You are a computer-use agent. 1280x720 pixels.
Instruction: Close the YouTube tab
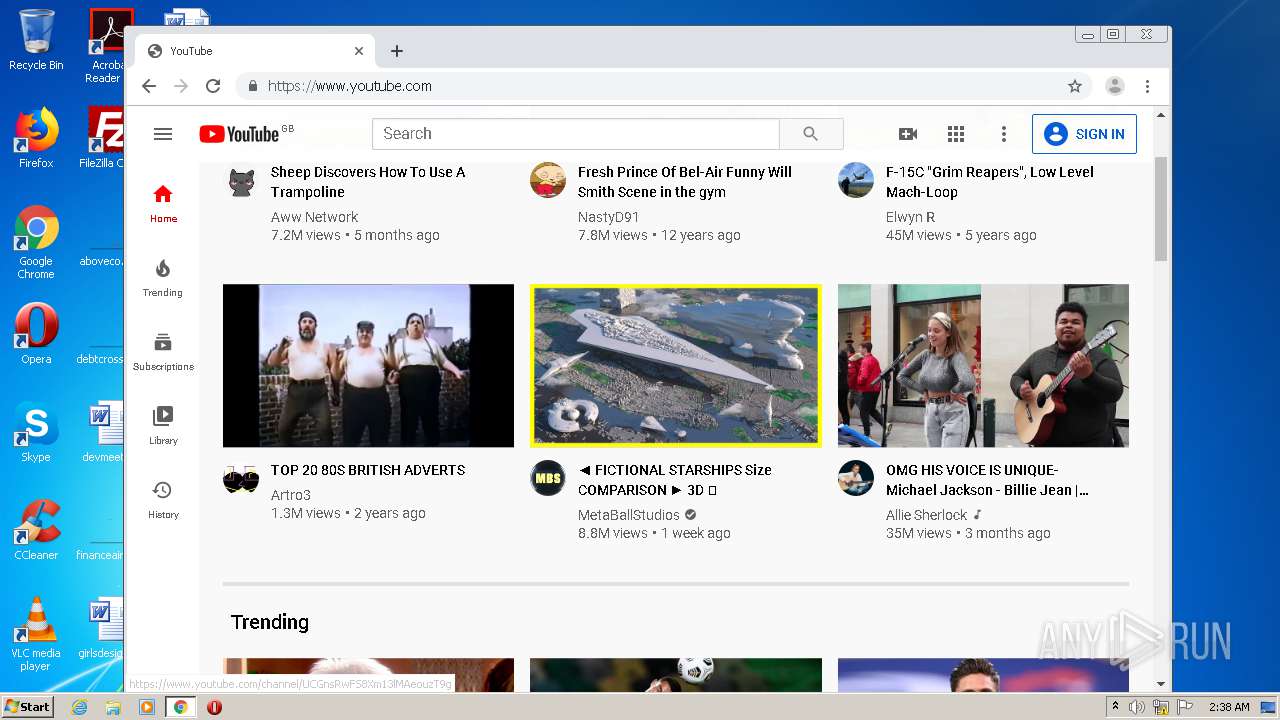click(x=359, y=51)
